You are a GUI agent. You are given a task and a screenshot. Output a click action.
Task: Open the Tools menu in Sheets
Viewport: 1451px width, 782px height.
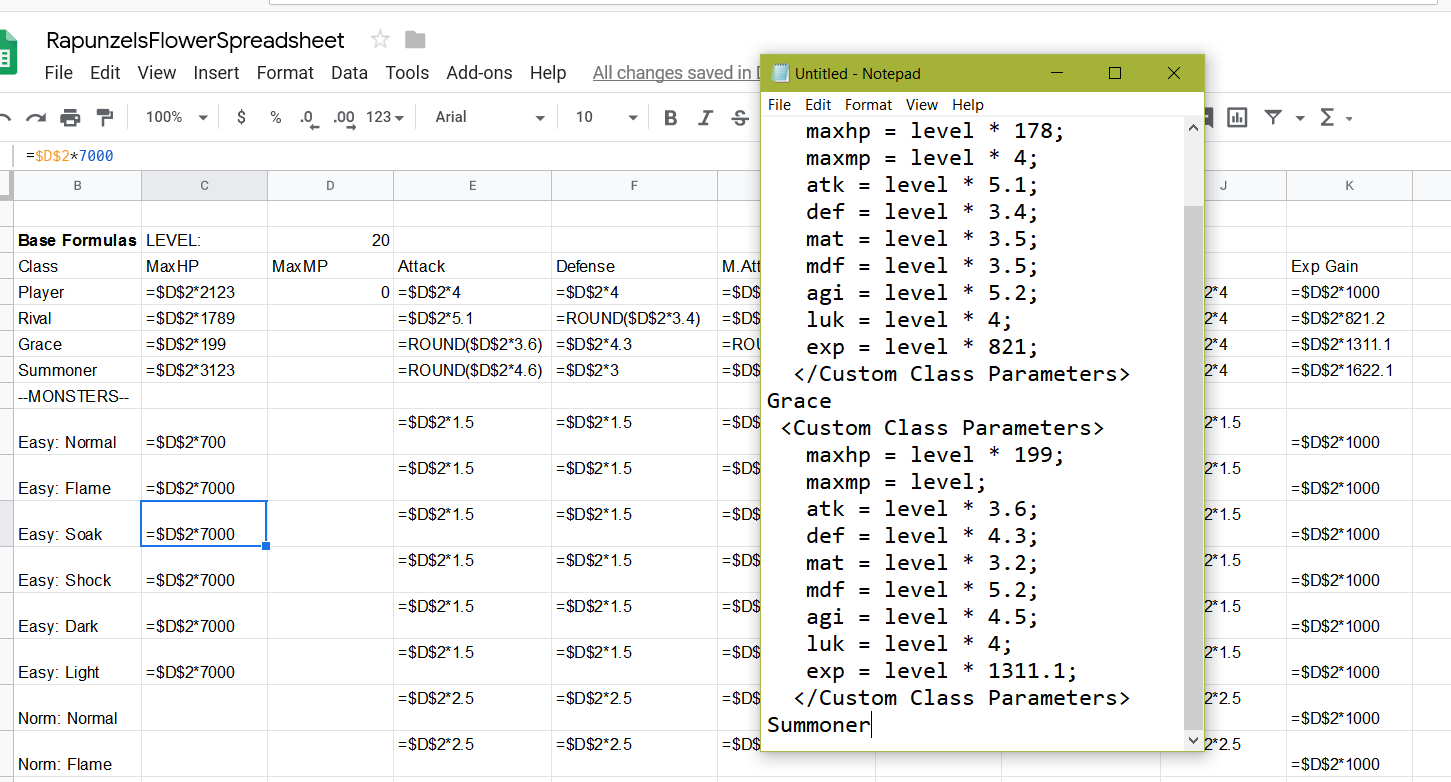(x=407, y=73)
